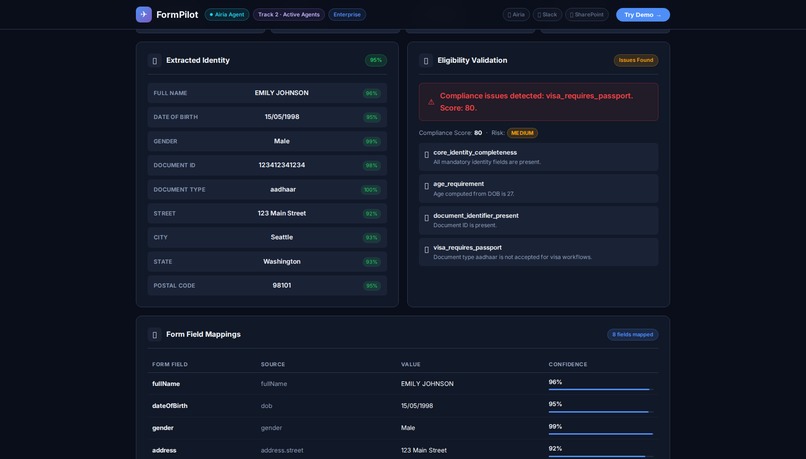
Task: Click the VALUE column header
Action: (x=411, y=364)
